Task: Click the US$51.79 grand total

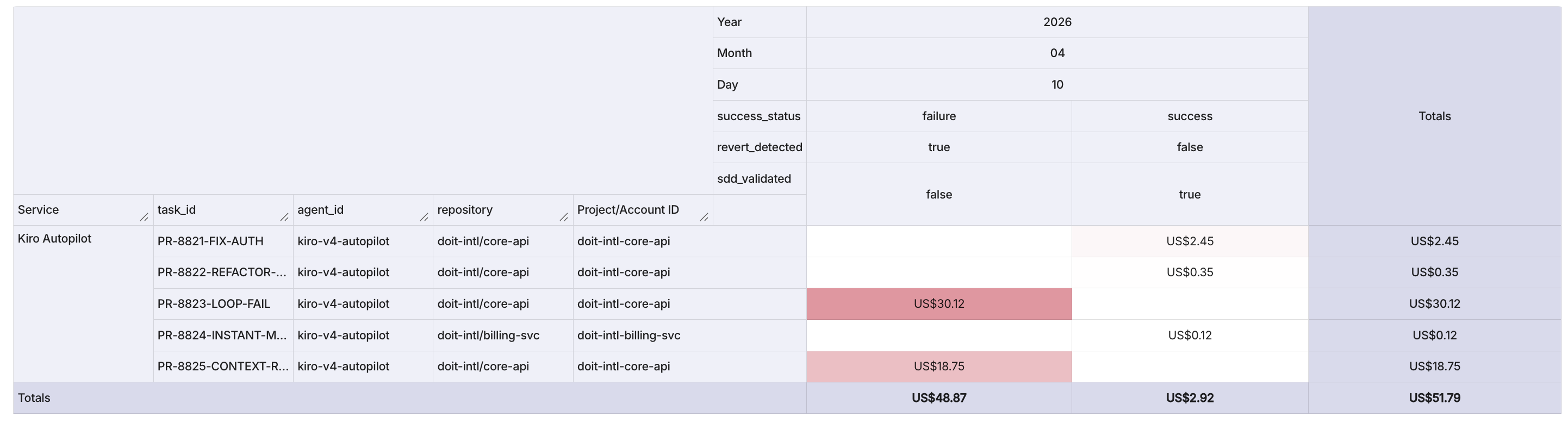Action: point(1435,398)
